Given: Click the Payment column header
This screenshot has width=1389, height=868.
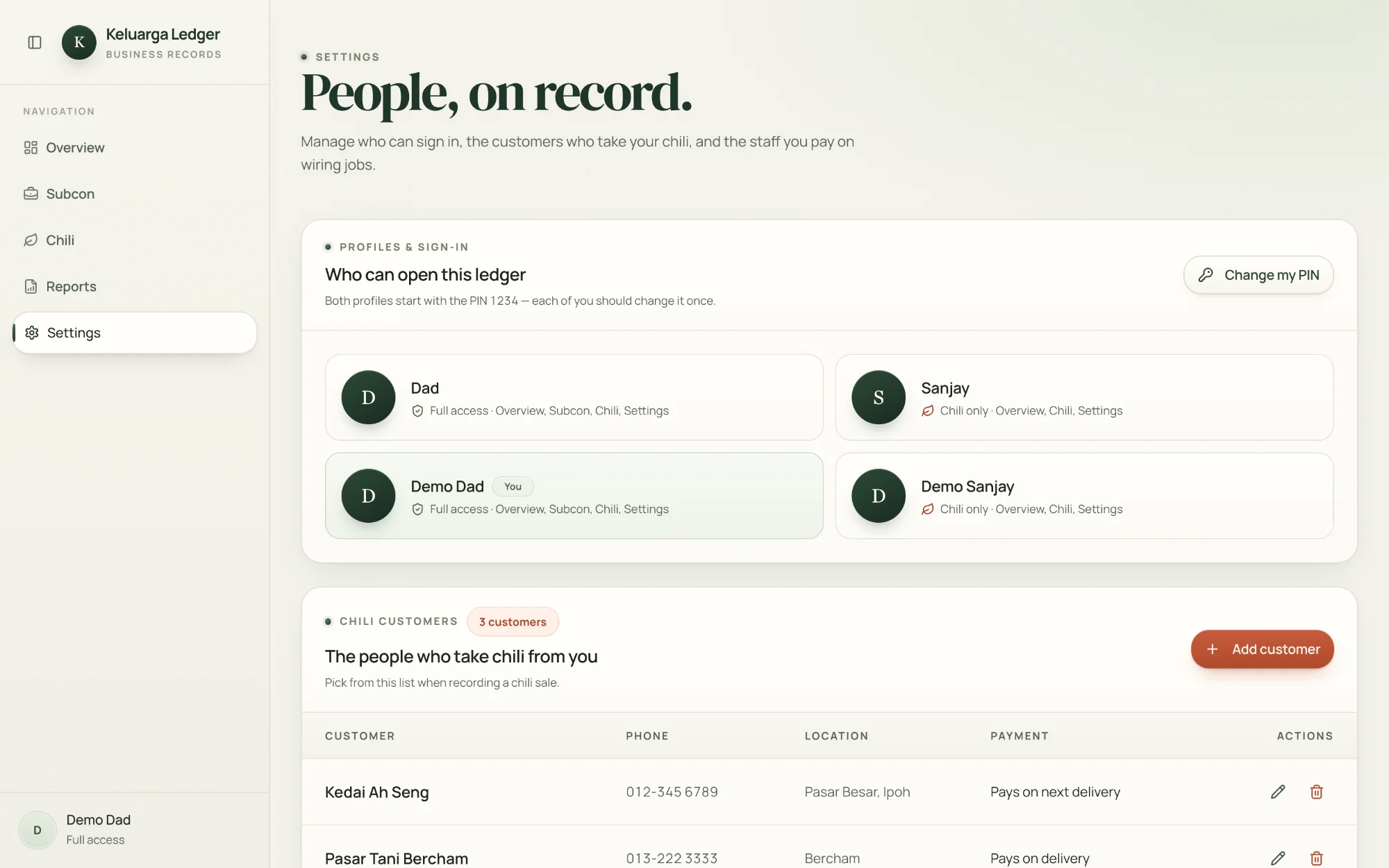Looking at the screenshot, I should 1020,736.
